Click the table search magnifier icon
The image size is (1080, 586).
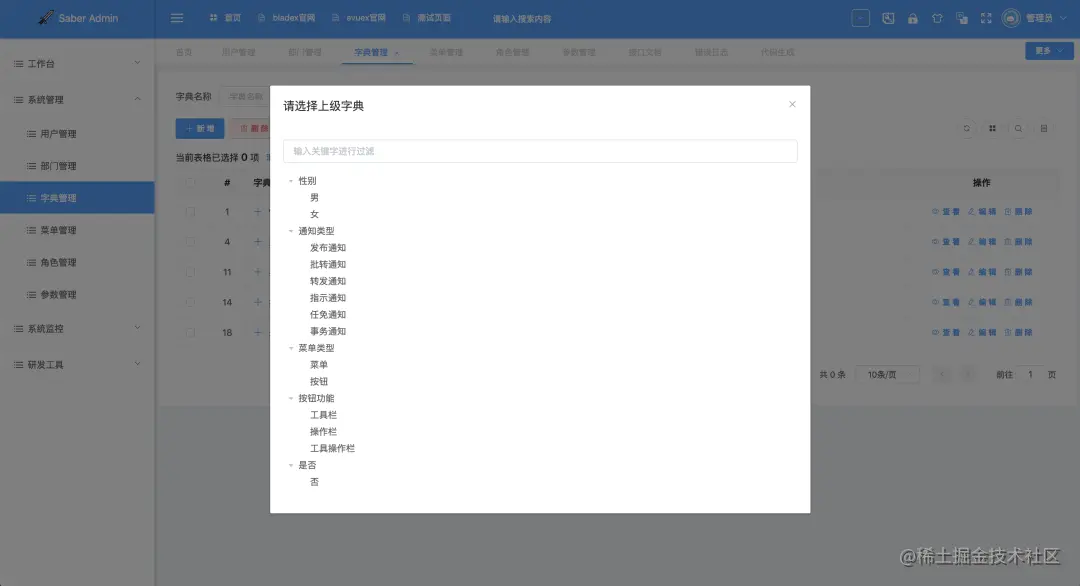point(1019,128)
